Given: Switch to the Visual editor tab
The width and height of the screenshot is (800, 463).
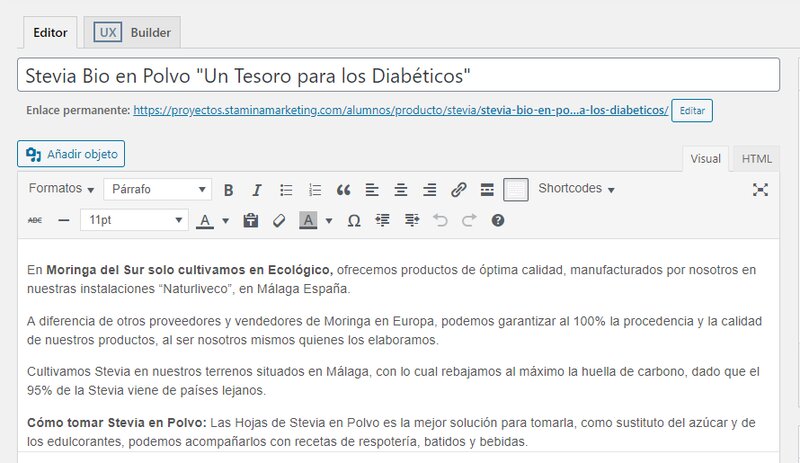Looking at the screenshot, I should 706,159.
